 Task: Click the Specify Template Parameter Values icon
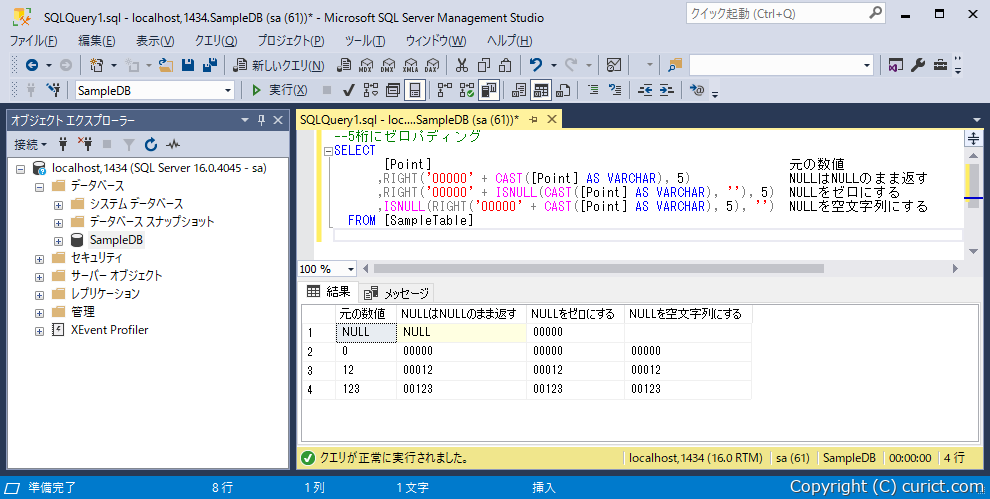pyautogui.click(x=696, y=90)
